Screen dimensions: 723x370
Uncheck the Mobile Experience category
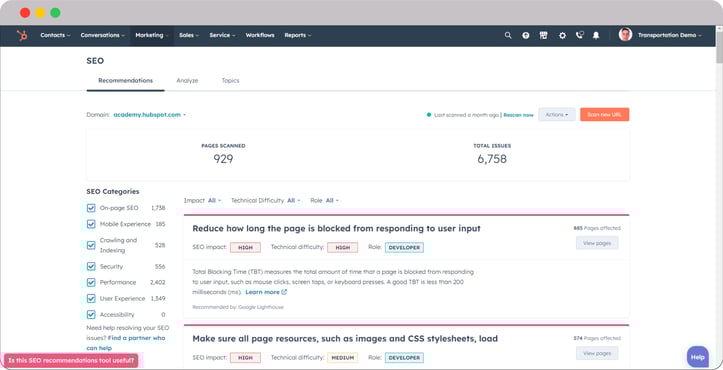tap(91, 224)
